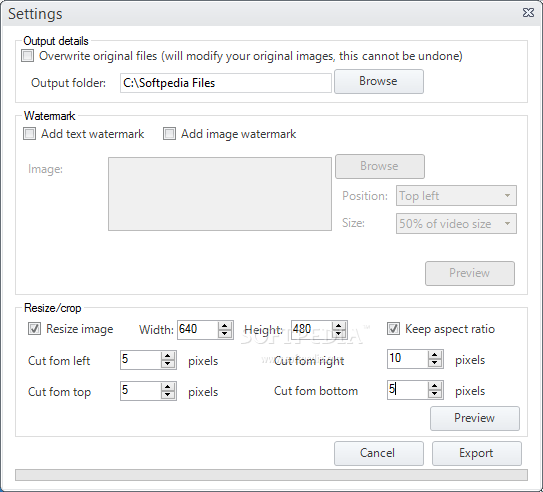This screenshot has height=492, width=543.
Task: Tick the Add text watermark checkbox
Action: click(x=29, y=134)
